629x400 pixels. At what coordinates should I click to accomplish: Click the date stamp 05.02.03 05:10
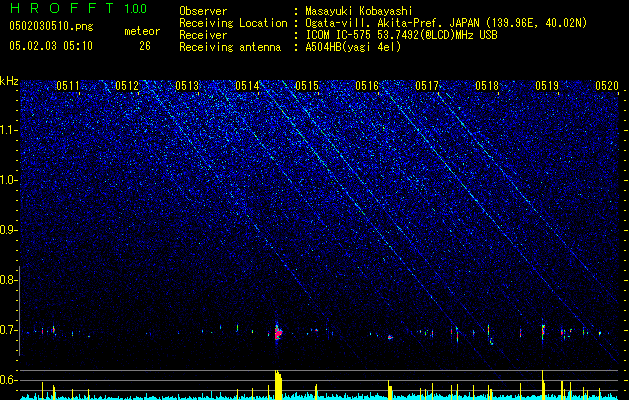[51, 46]
